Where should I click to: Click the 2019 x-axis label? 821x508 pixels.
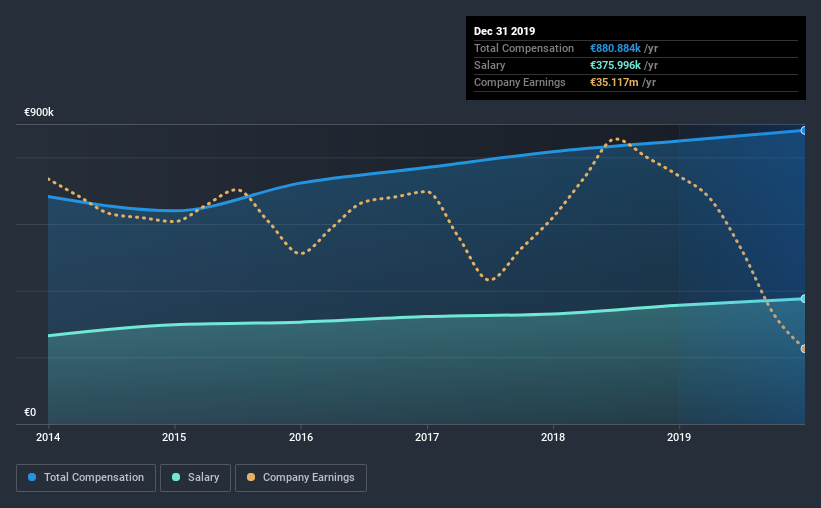(x=679, y=437)
